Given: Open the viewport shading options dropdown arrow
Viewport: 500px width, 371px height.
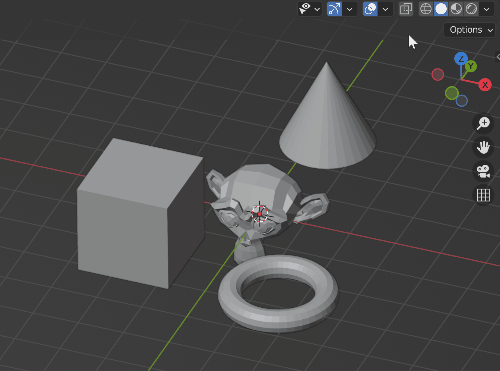Looking at the screenshot, I should pos(486,9).
